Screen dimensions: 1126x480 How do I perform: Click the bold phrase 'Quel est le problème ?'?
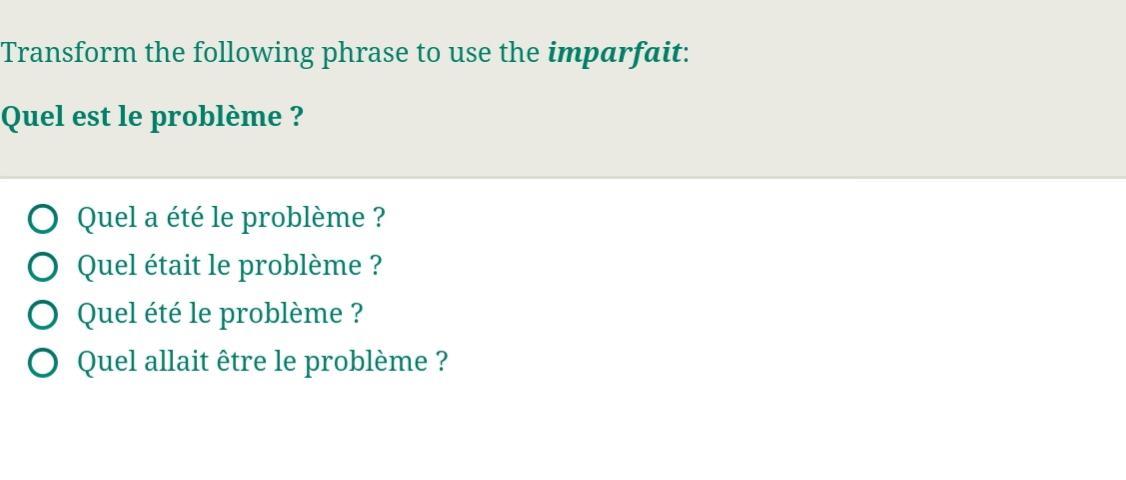(x=152, y=117)
